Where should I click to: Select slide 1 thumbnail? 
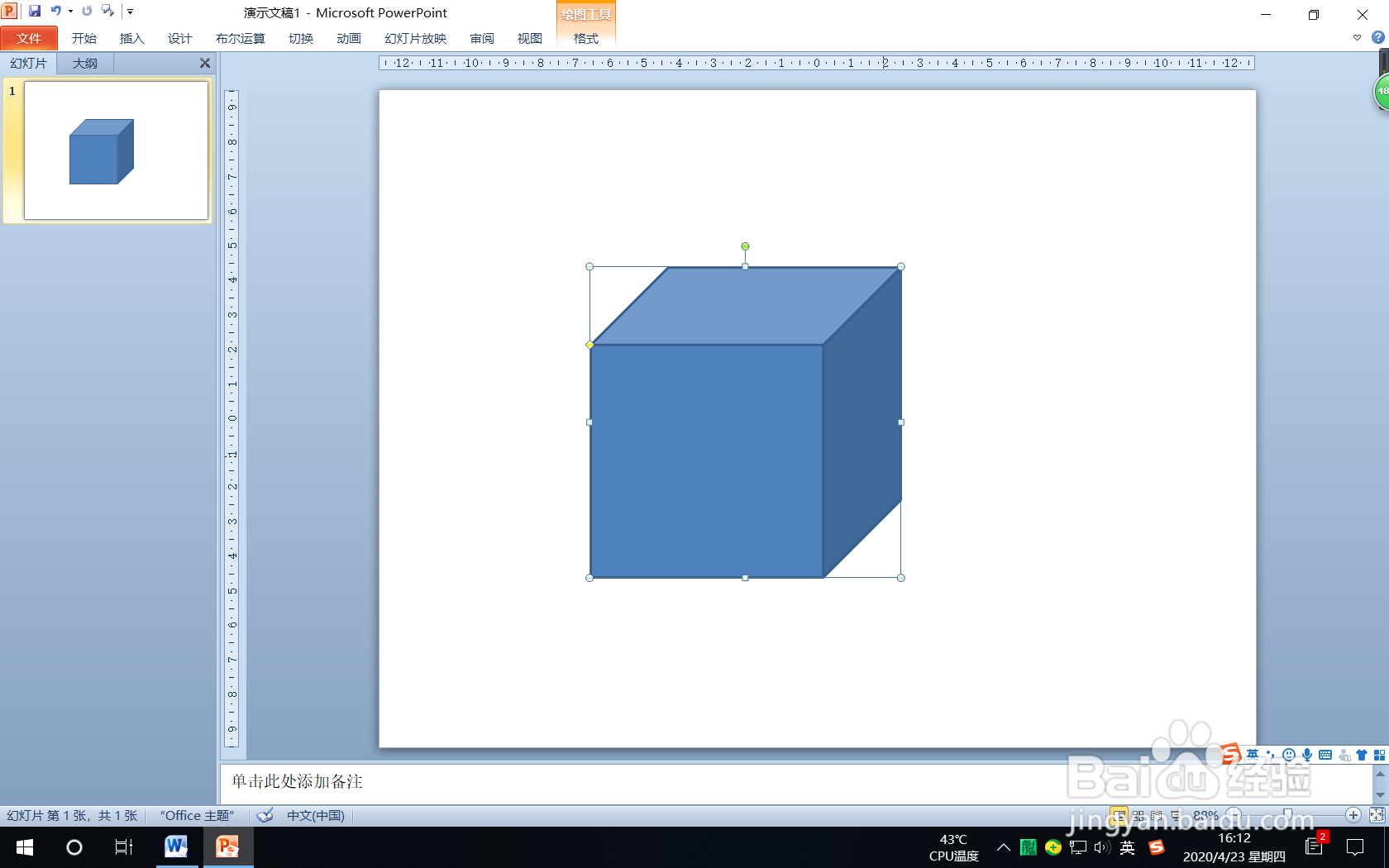click(116, 150)
